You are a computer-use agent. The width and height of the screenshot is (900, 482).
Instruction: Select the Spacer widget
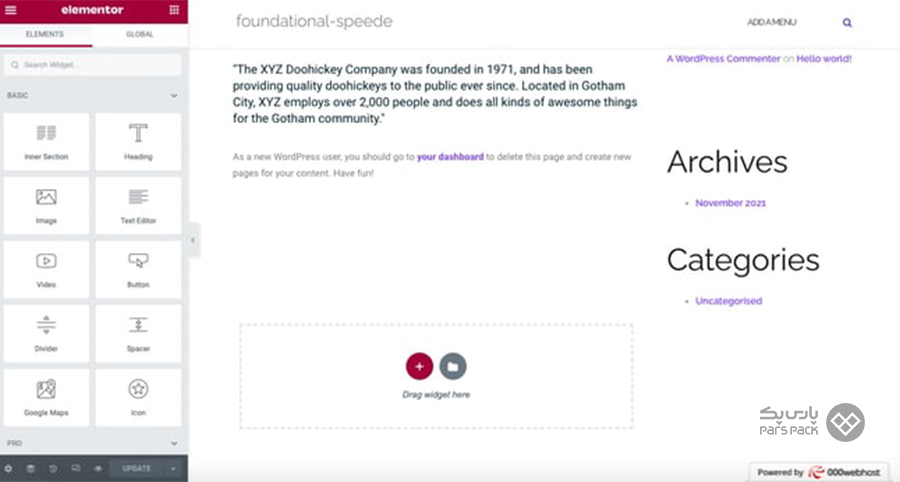[x=138, y=333]
